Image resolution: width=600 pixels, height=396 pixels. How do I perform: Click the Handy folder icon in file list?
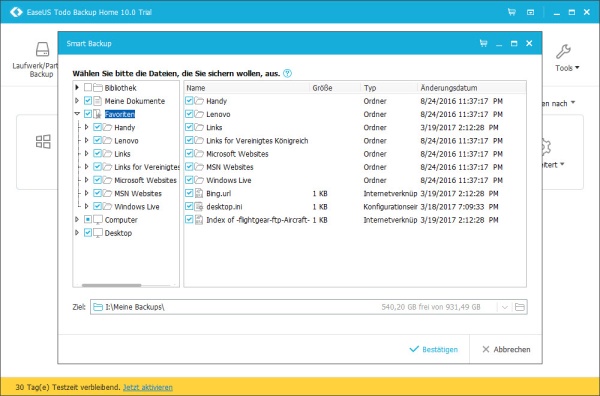click(x=199, y=101)
